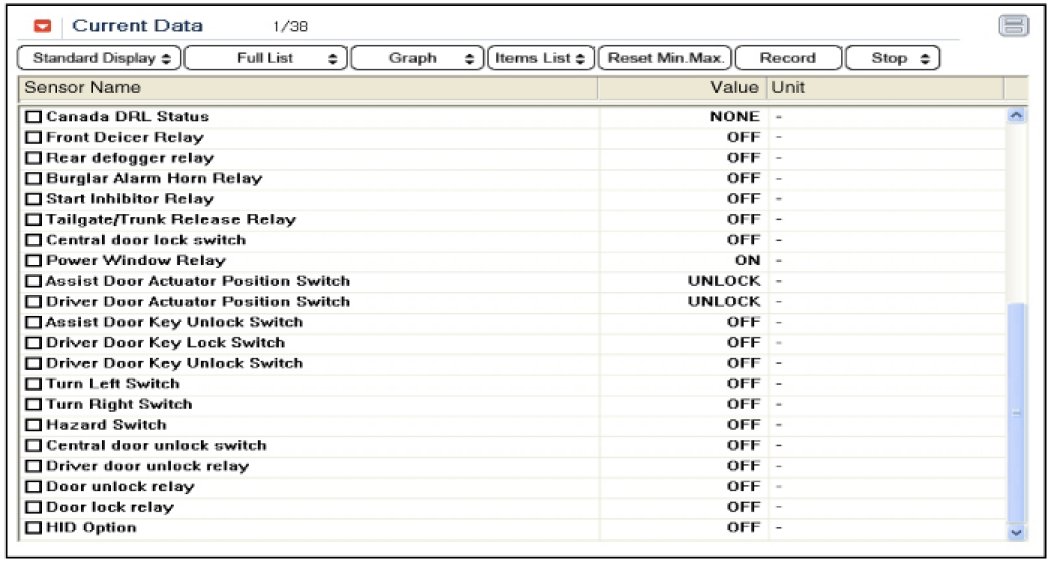Click the scrollbar up arrow

coord(1017,116)
